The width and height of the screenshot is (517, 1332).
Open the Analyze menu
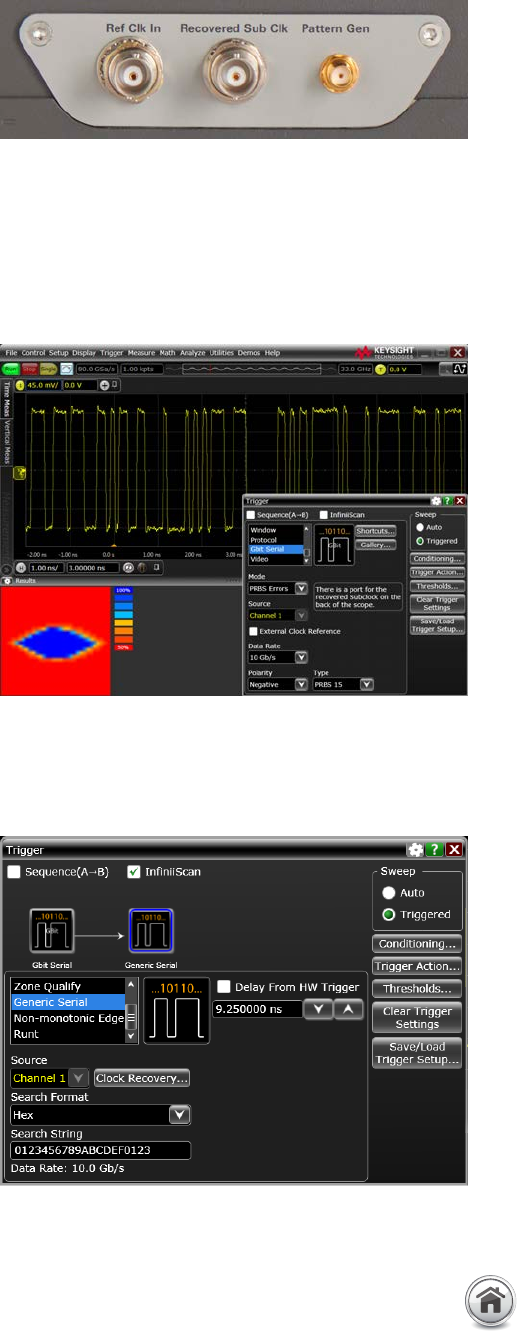coord(194,353)
